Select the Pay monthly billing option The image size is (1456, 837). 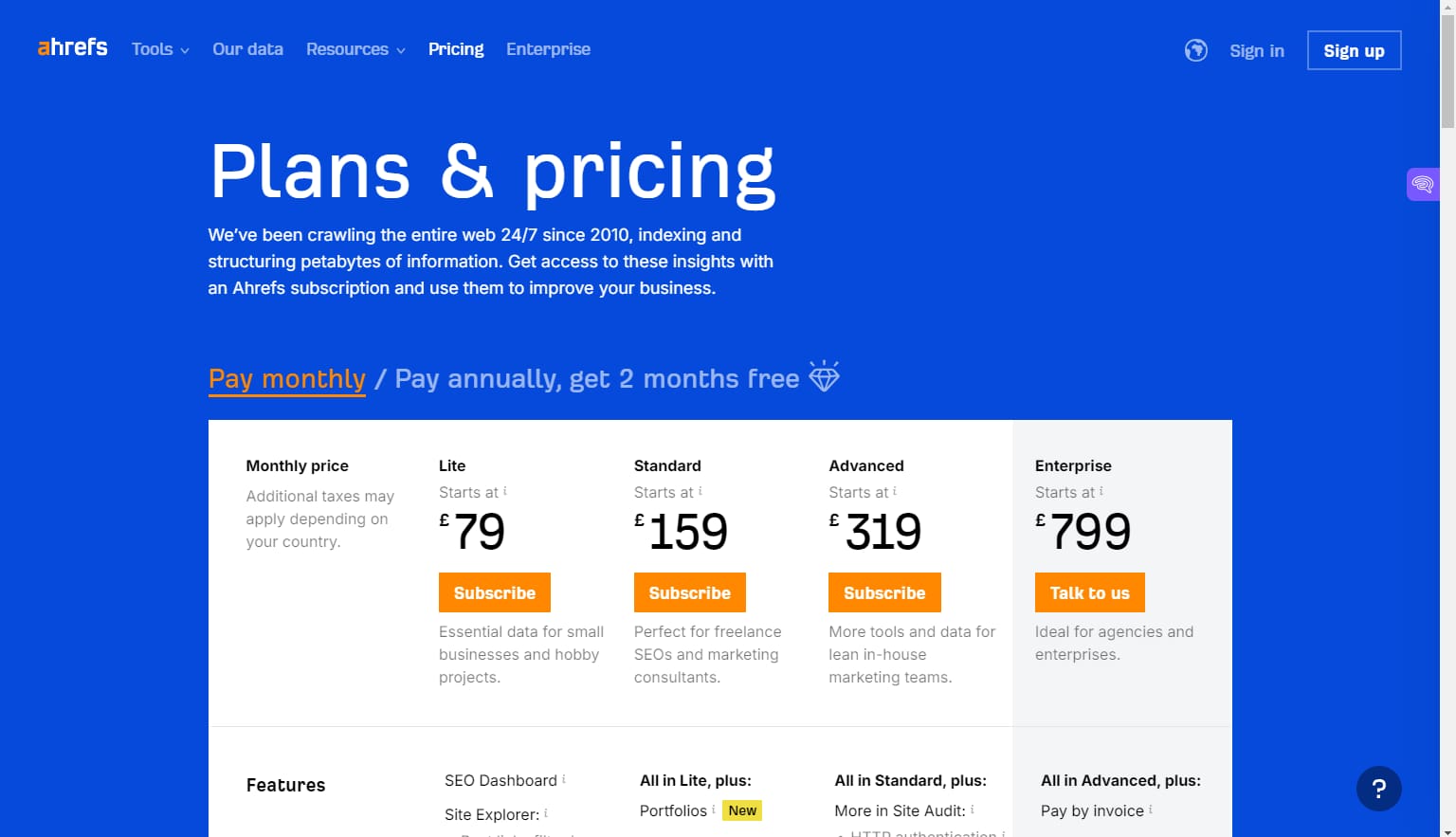pyautogui.click(x=286, y=378)
